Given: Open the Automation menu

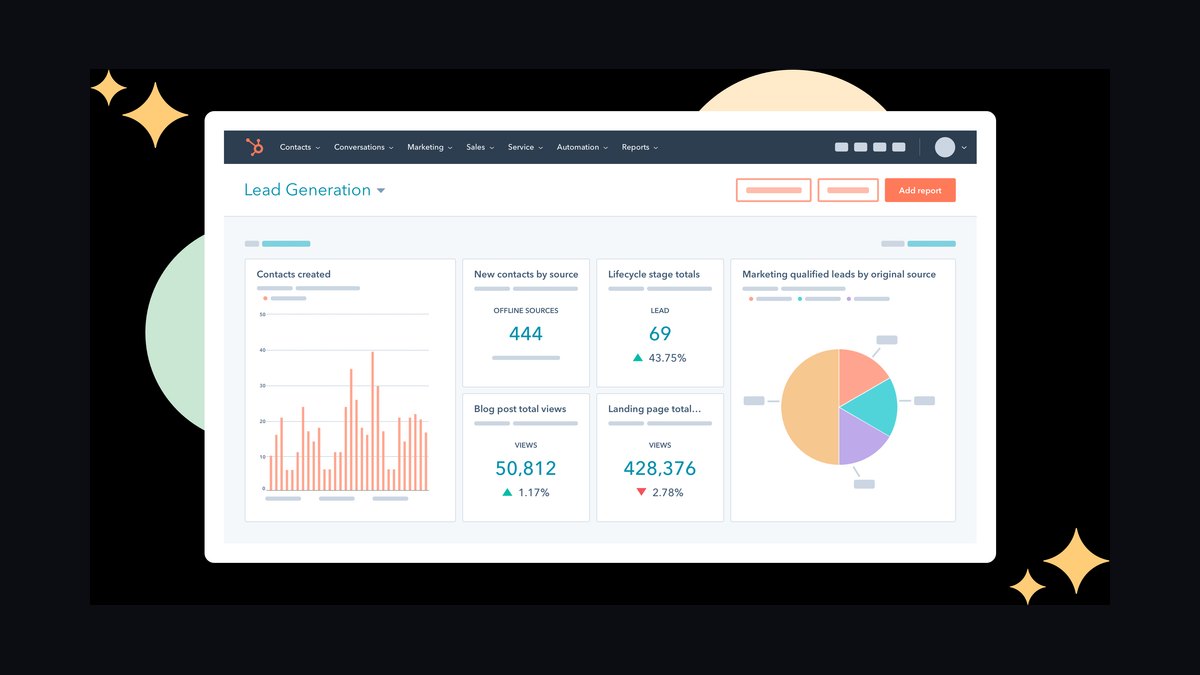Looking at the screenshot, I should [x=583, y=147].
